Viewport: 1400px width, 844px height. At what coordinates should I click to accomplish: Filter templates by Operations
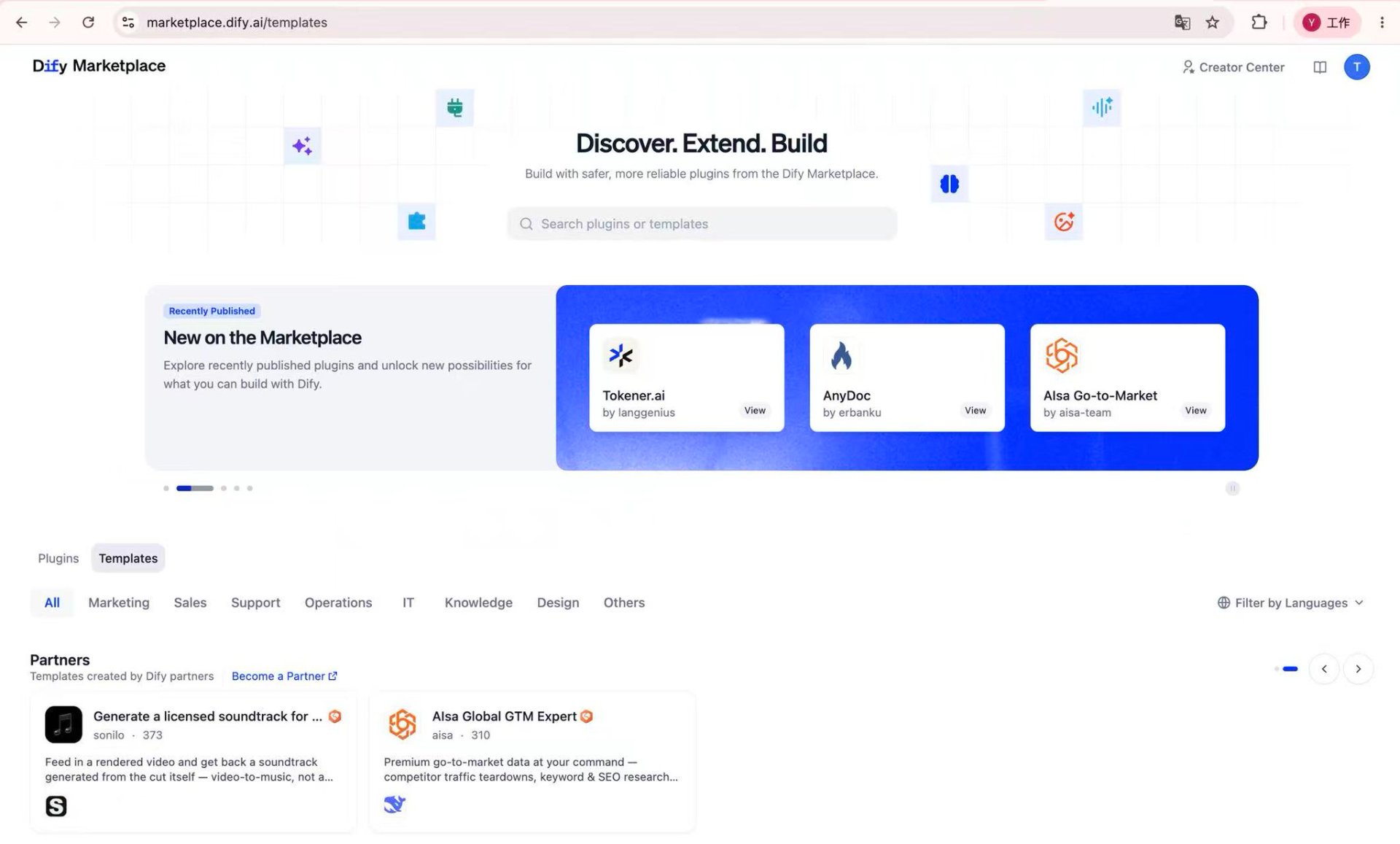(338, 603)
